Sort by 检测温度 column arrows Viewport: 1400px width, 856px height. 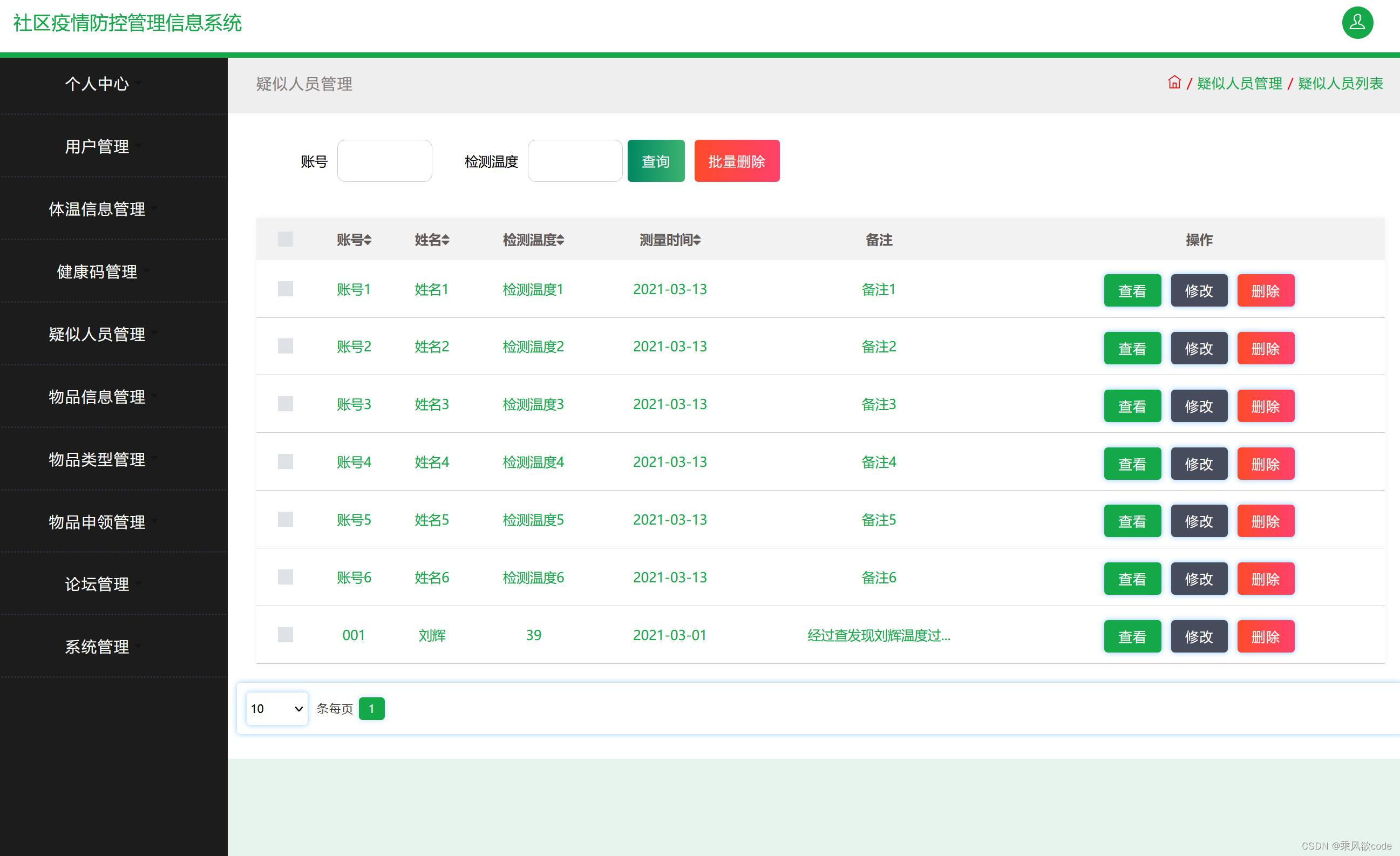coord(560,240)
